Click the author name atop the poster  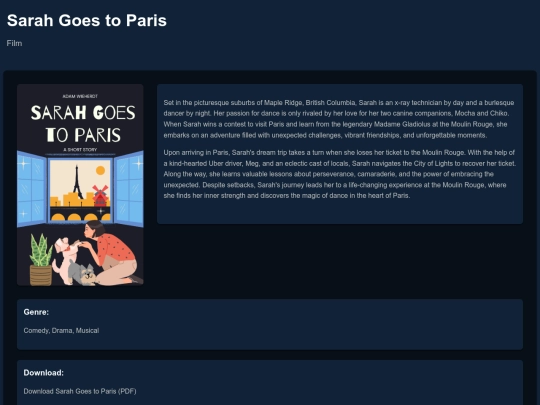[80, 96]
